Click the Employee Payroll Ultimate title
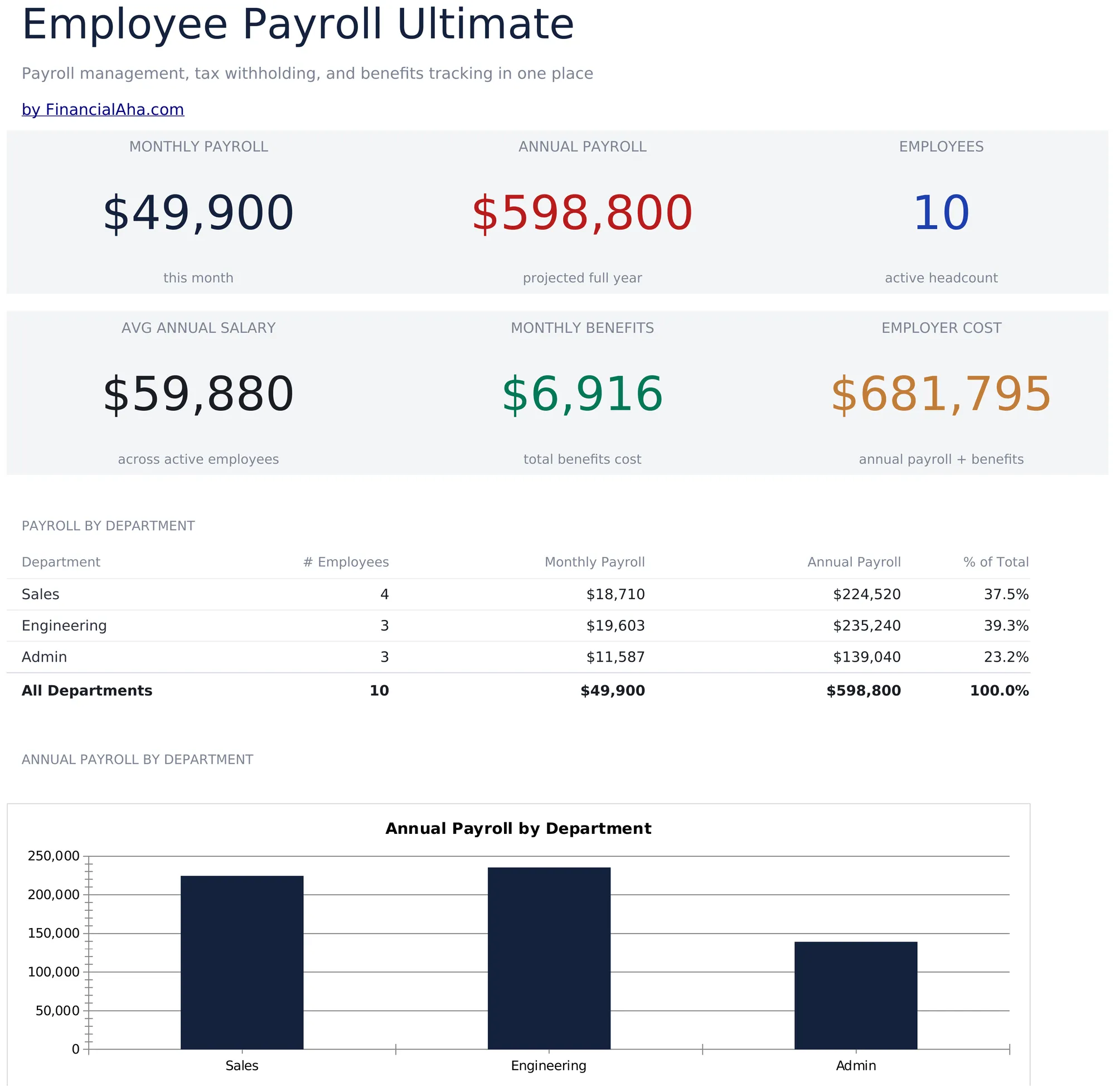Viewport: 1115px width, 1092px height. point(298,25)
